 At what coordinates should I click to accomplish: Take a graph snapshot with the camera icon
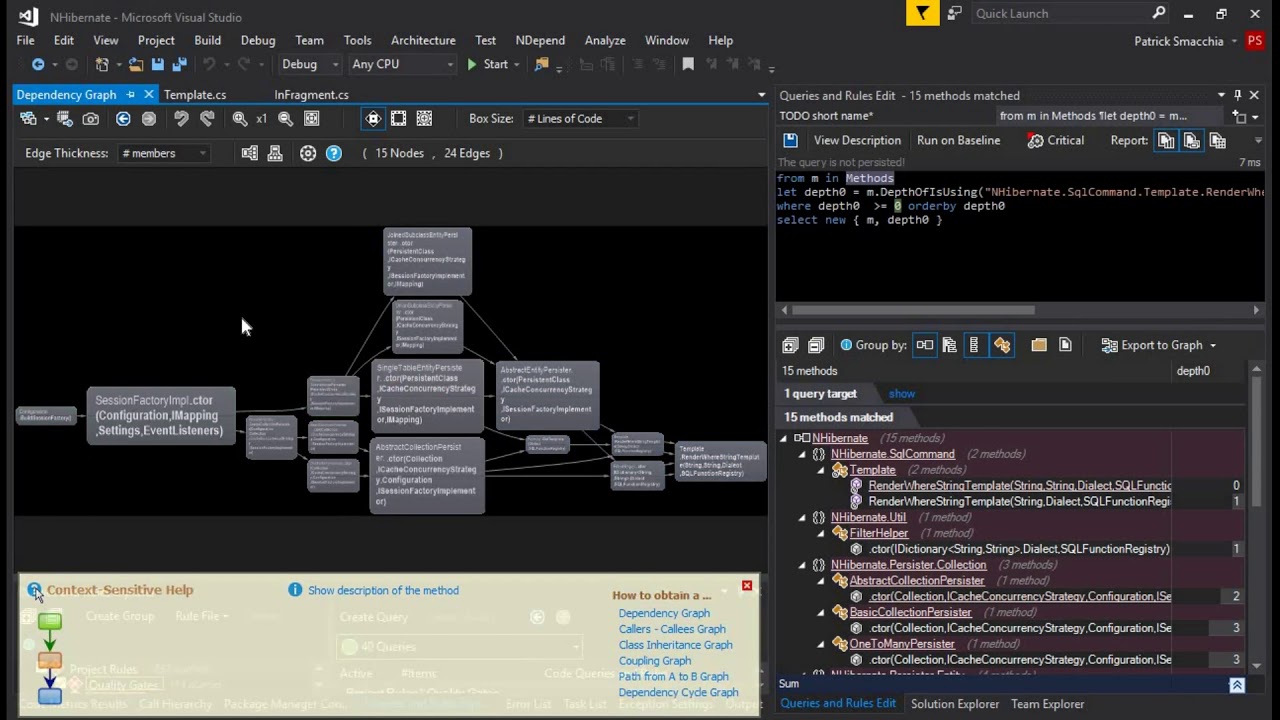(x=91, y=118)
